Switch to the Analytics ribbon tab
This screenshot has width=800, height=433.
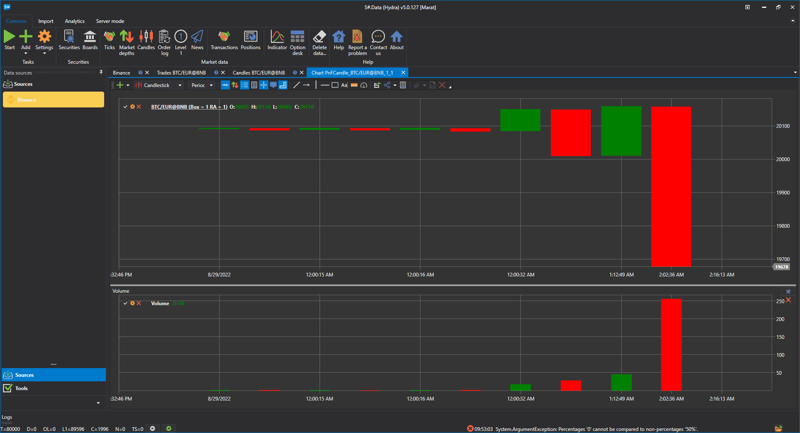tap(75, 21)
